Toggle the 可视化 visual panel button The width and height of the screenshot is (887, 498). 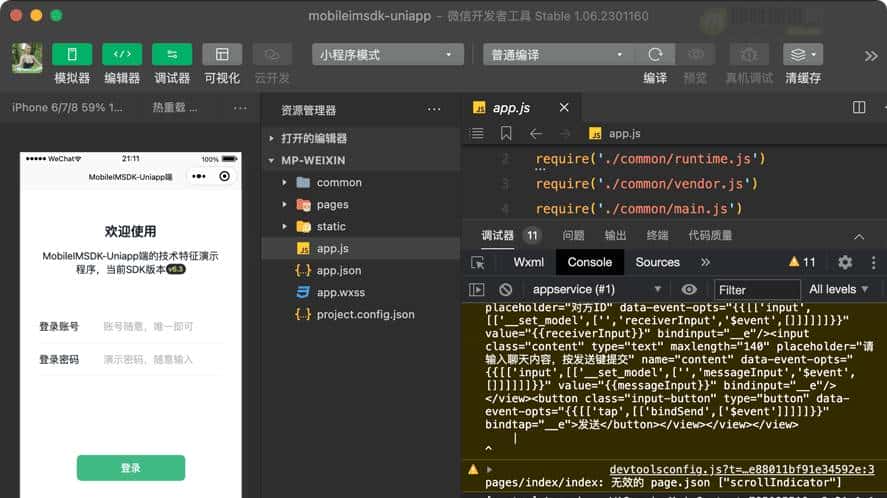click(x=222, y=55)
